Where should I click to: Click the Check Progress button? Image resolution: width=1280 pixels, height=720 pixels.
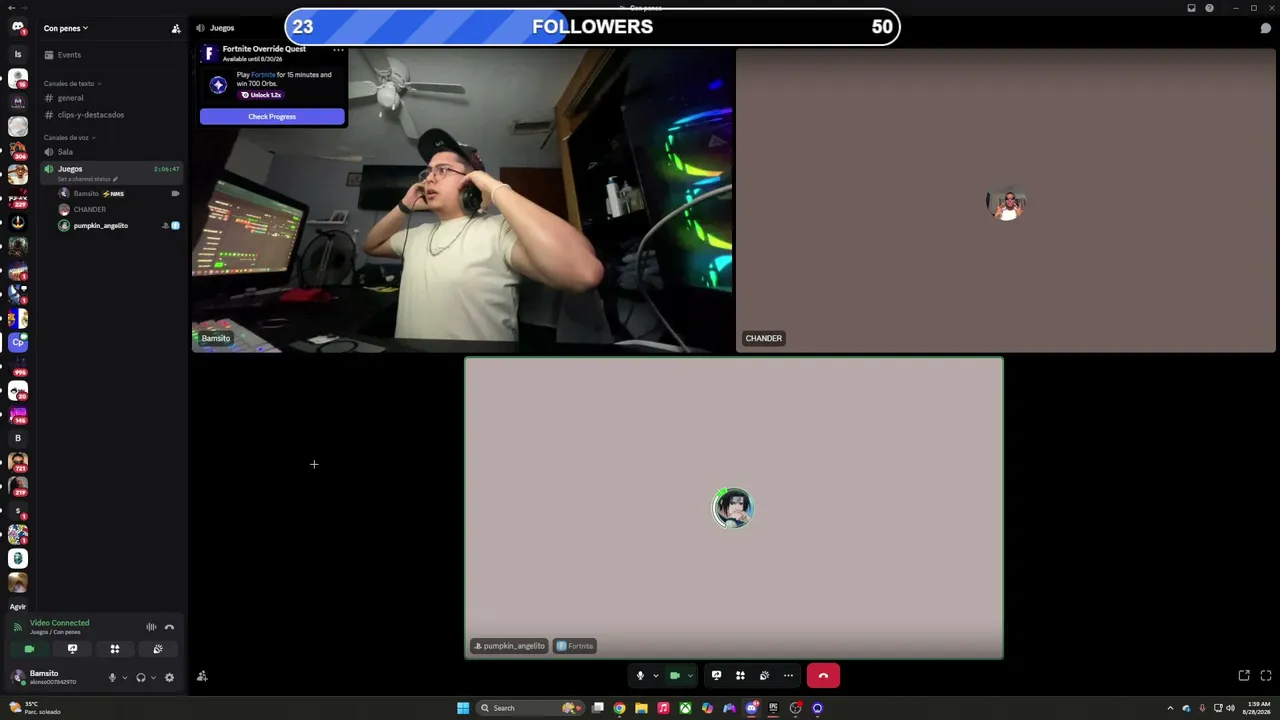[x=272, y=117]
